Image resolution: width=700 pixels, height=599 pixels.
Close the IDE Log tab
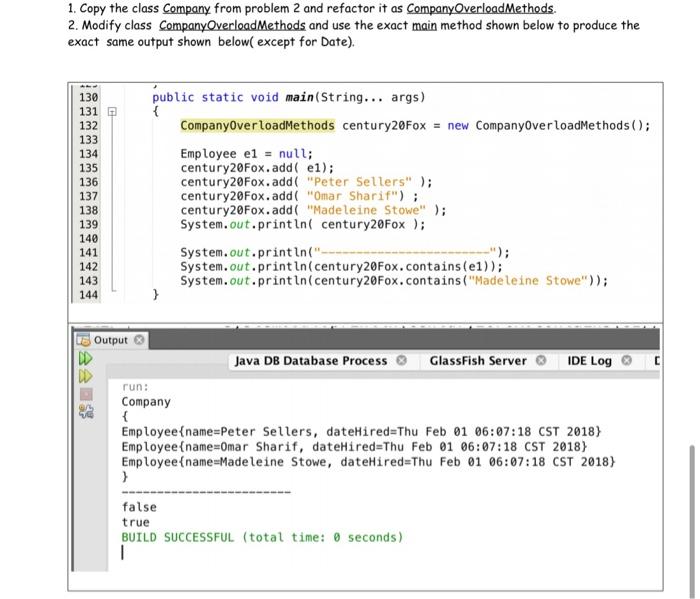click(626, 360)
